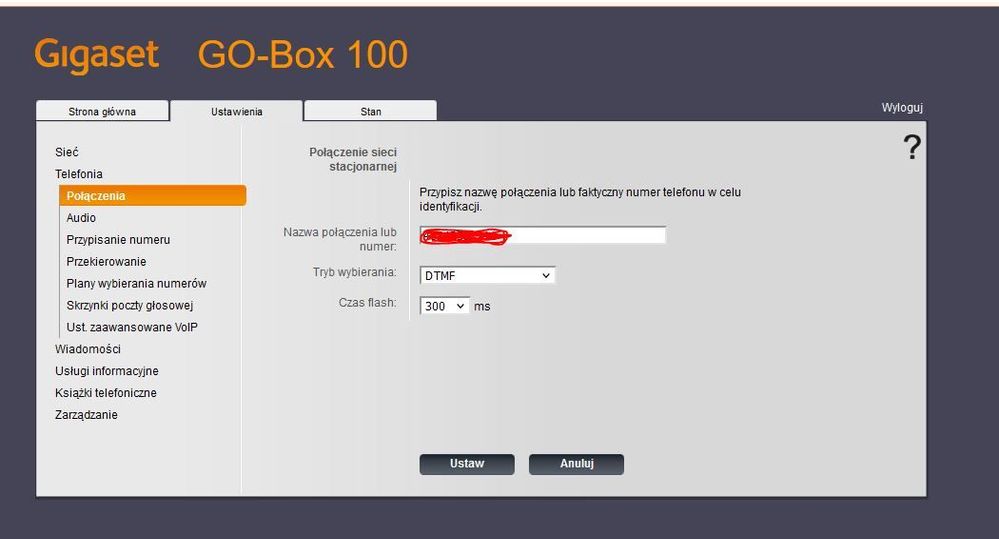Expand the Tryb wybierania DTMF dropdown
This screenshot has width=999, height=539.
(487, 275)
